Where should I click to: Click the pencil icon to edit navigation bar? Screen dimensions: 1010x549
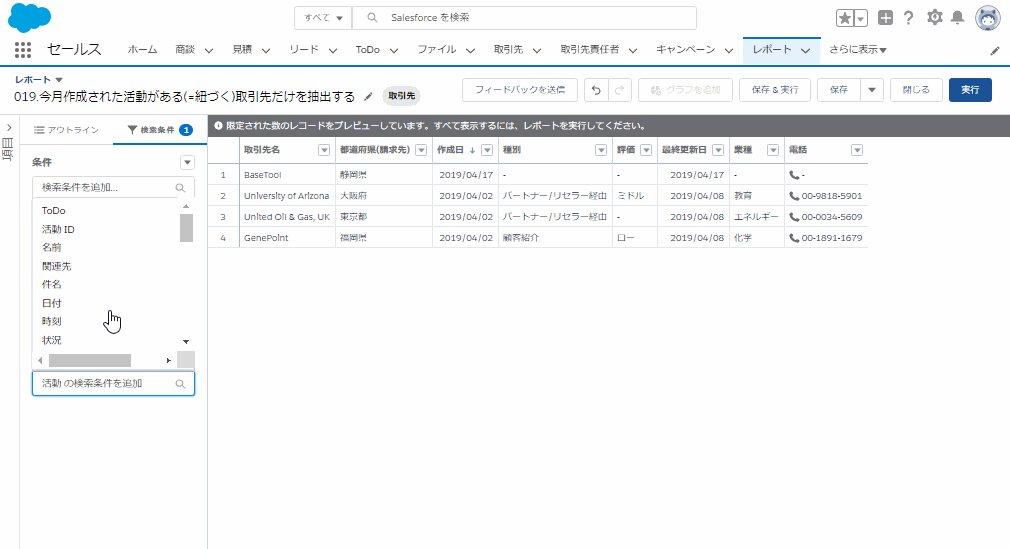pos(995,50)
